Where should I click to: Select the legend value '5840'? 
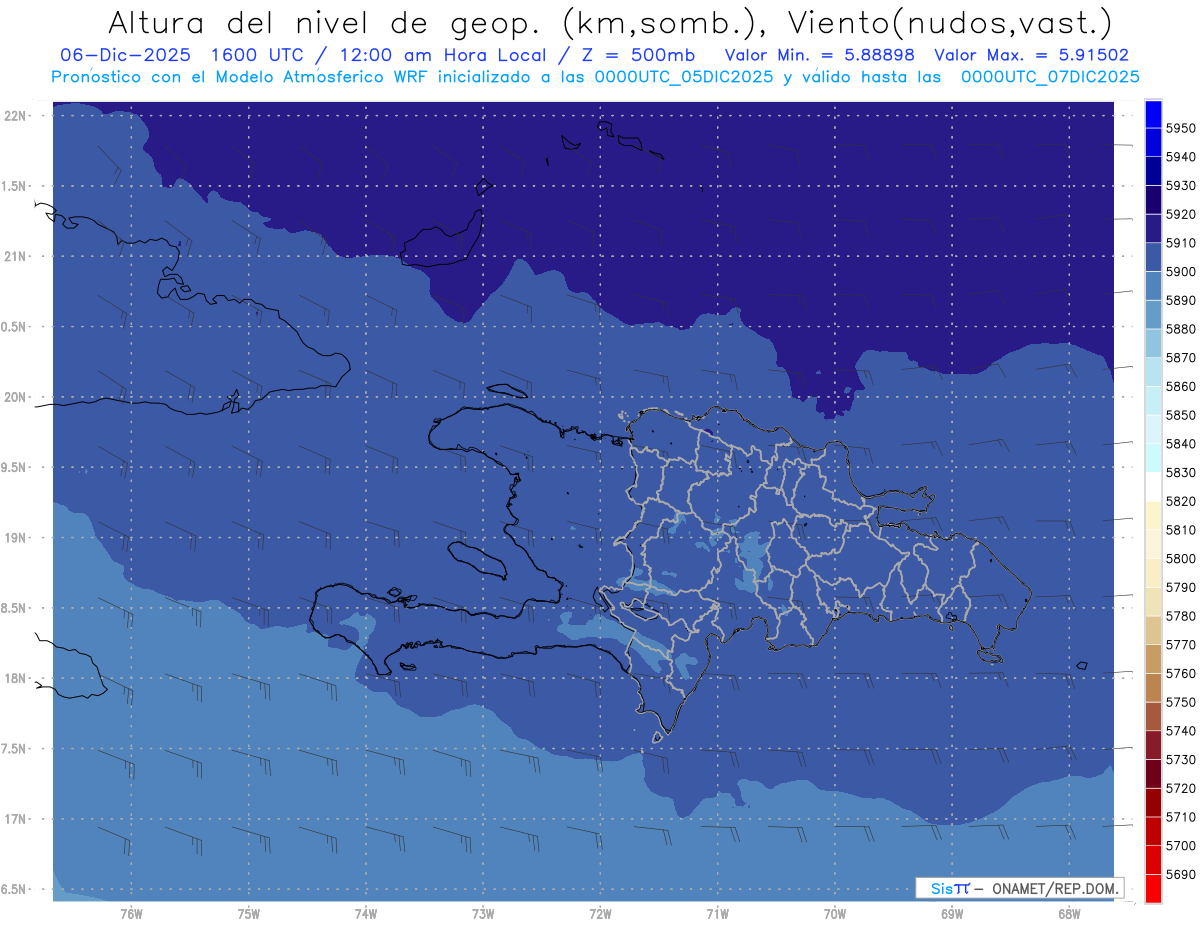point(1181,443)
